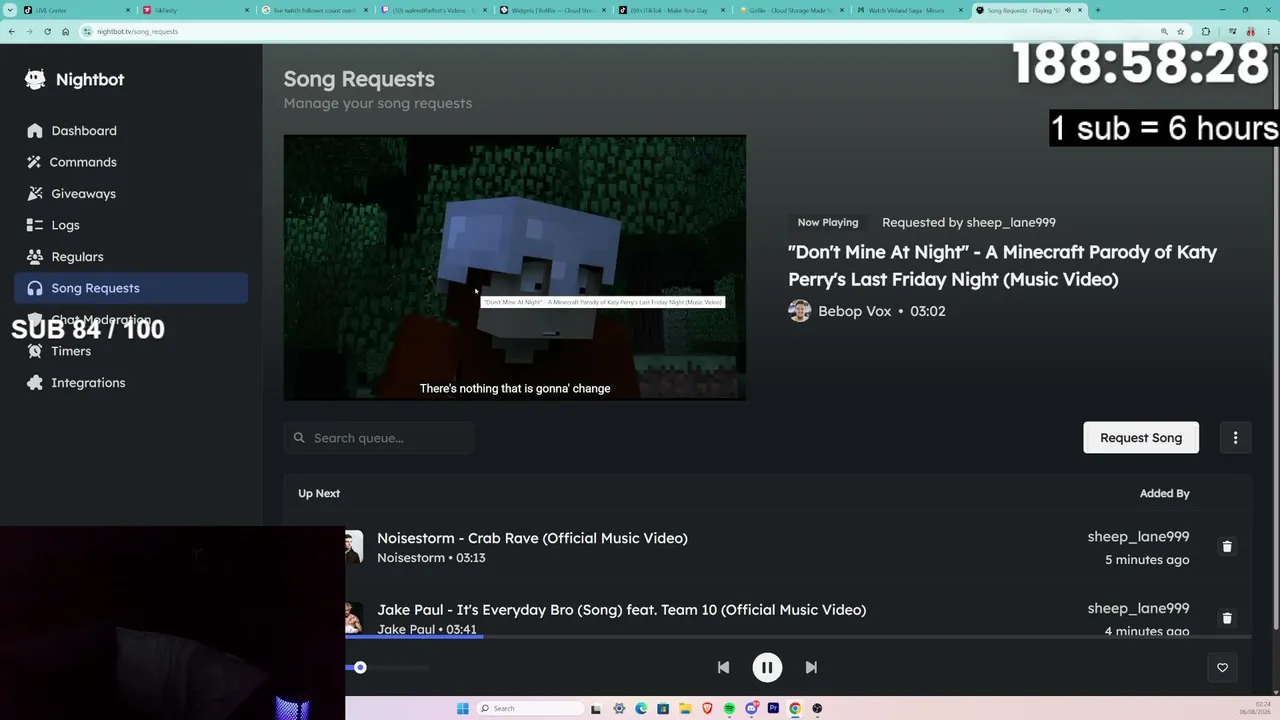Click the heart favorite icon
This screenshot has height=720, width=1280.
coord(1222,668)
